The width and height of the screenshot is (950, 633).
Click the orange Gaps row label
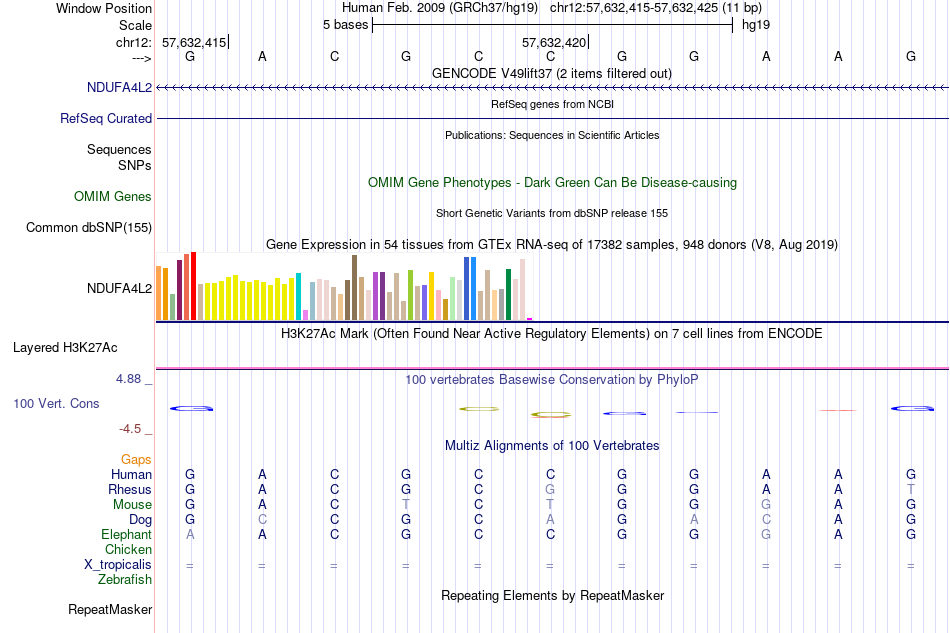pyautogui.click(x=136, y=460)
